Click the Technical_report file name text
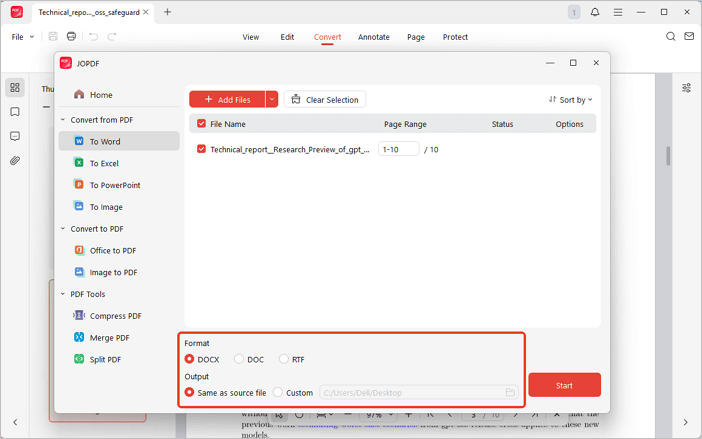 coord(290,149)
